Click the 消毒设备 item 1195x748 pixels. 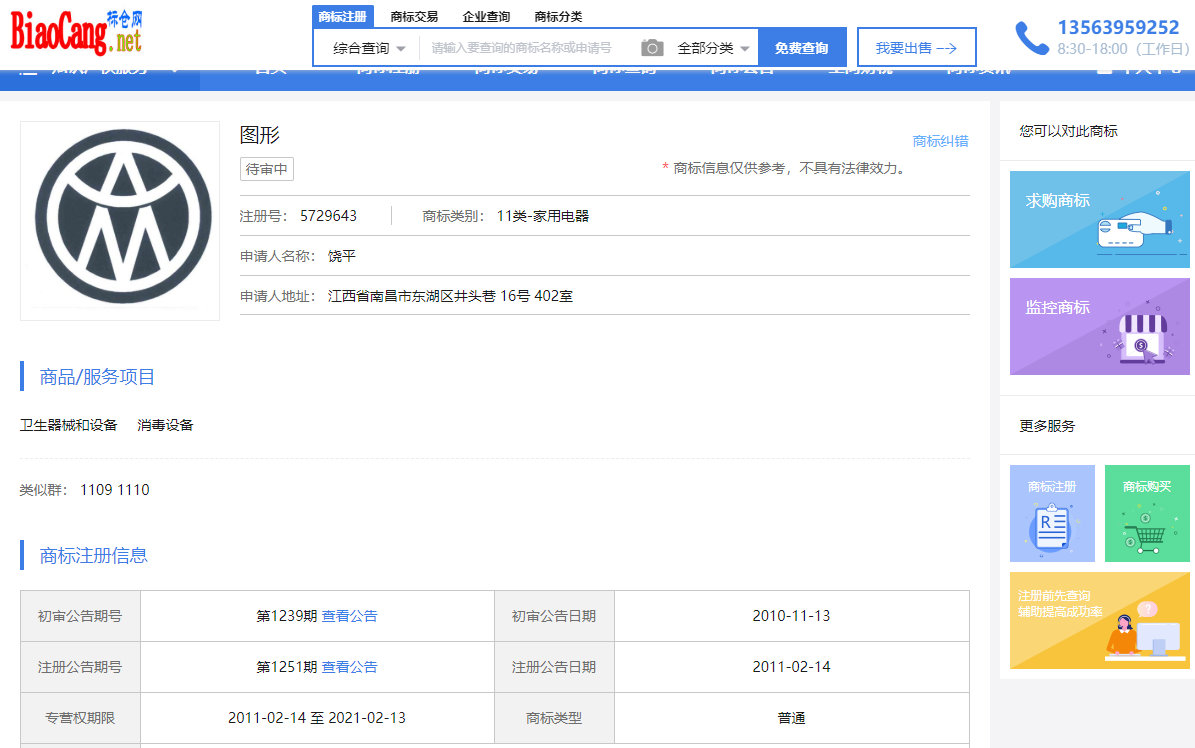(165, 425)
